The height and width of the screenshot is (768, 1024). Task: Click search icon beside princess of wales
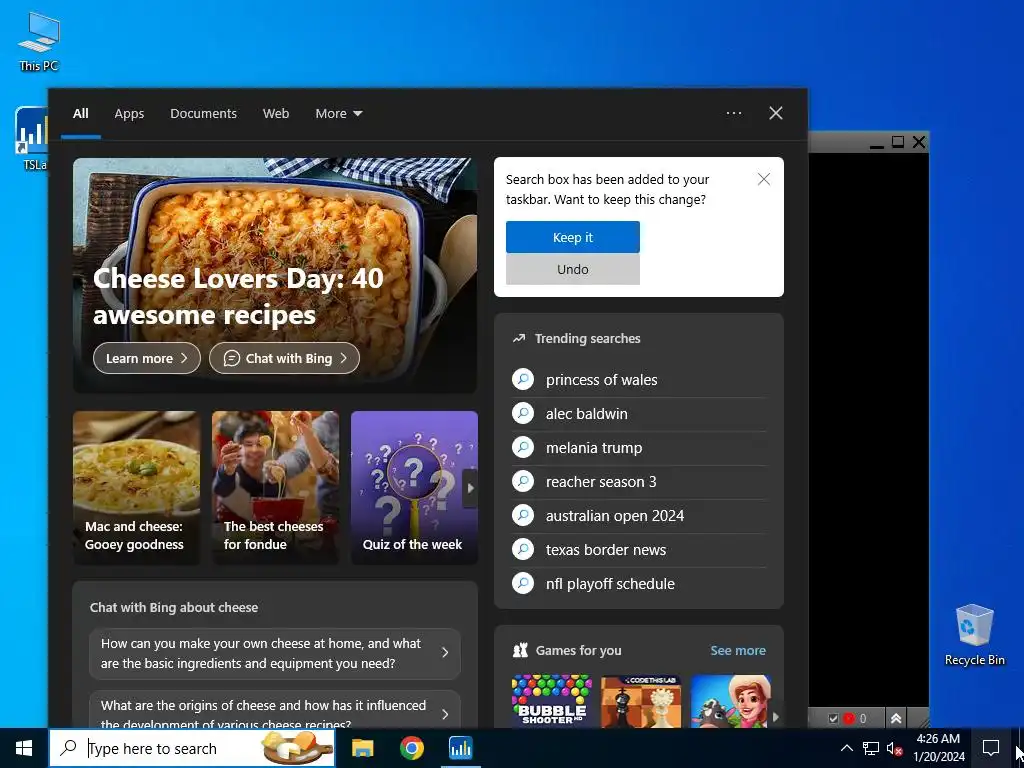click(x=523, y=379)
